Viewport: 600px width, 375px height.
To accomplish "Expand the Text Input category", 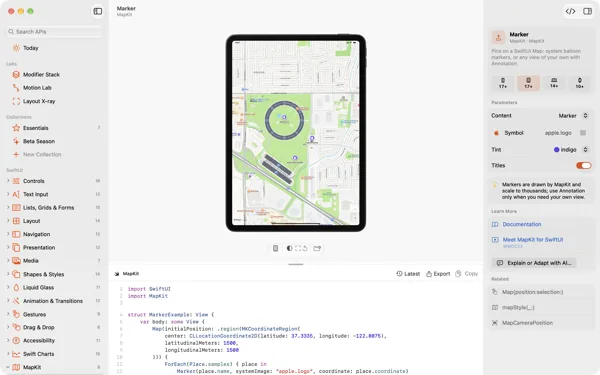I will coord(8,194).
